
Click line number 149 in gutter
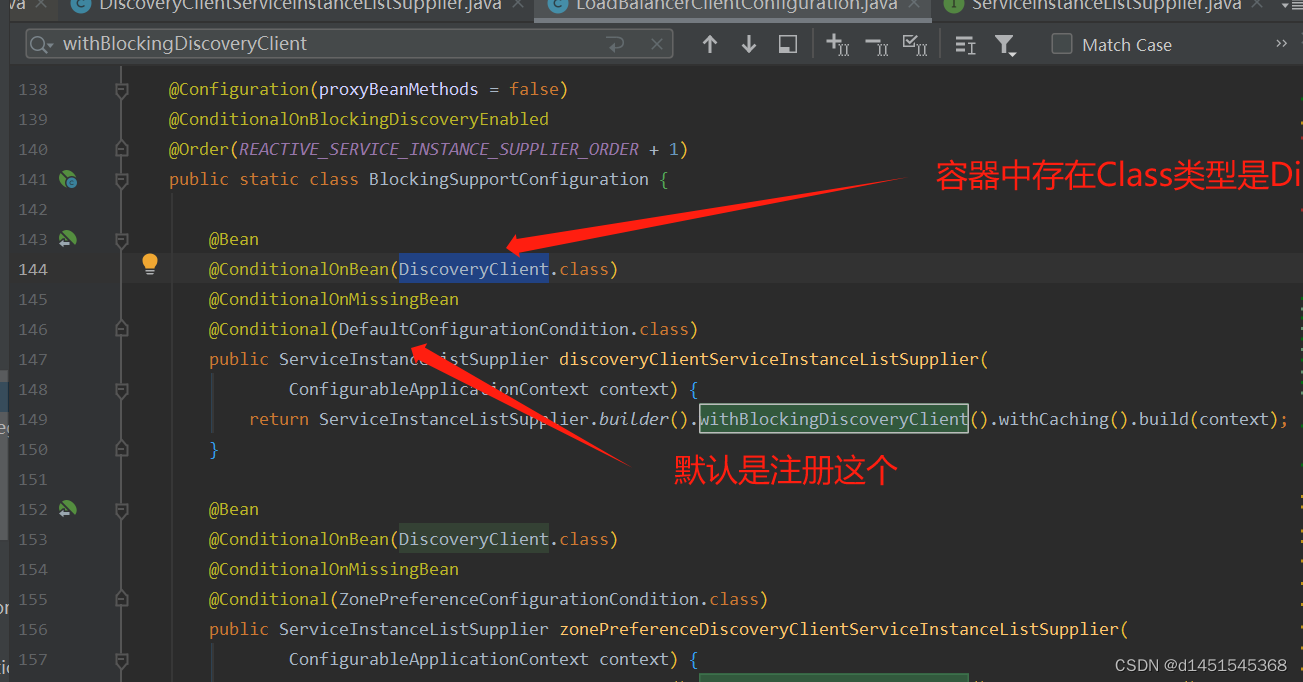pyautogui.click(x=33, y=419)
